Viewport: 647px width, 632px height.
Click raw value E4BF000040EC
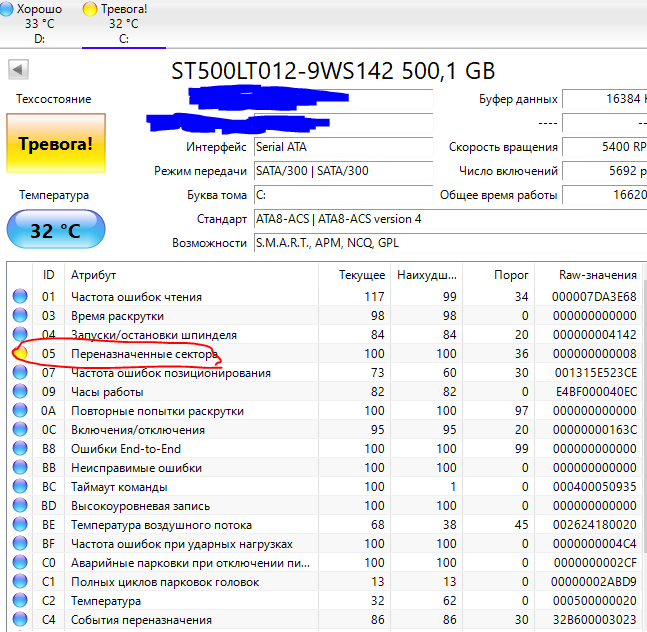tap(596, 392)
